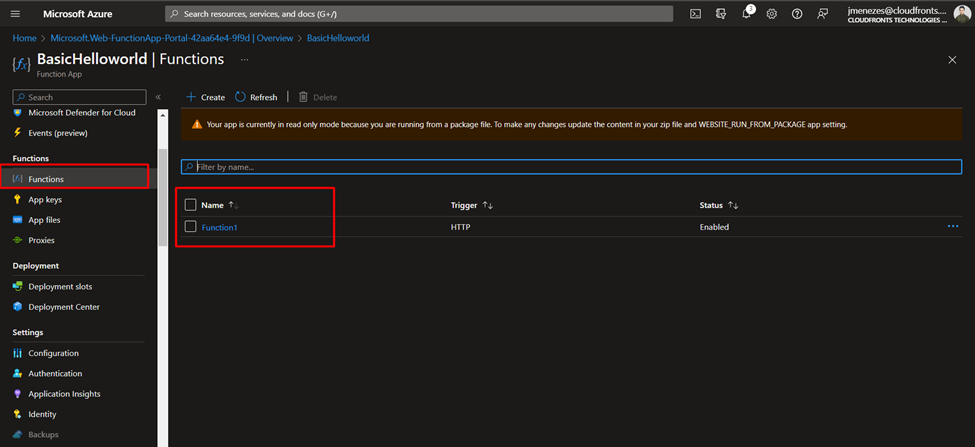Click the user account avatar
This screenshot has height=447, width=975.
pos(961,14)
